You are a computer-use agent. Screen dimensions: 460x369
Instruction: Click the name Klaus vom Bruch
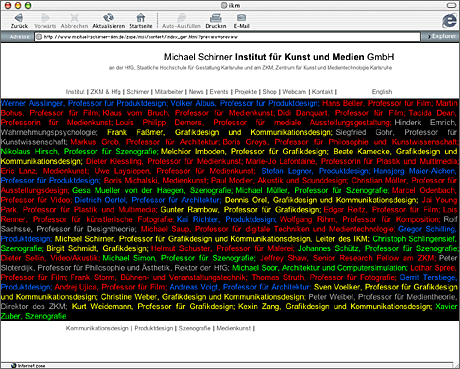pyautogui.click(x=136, y=113)
